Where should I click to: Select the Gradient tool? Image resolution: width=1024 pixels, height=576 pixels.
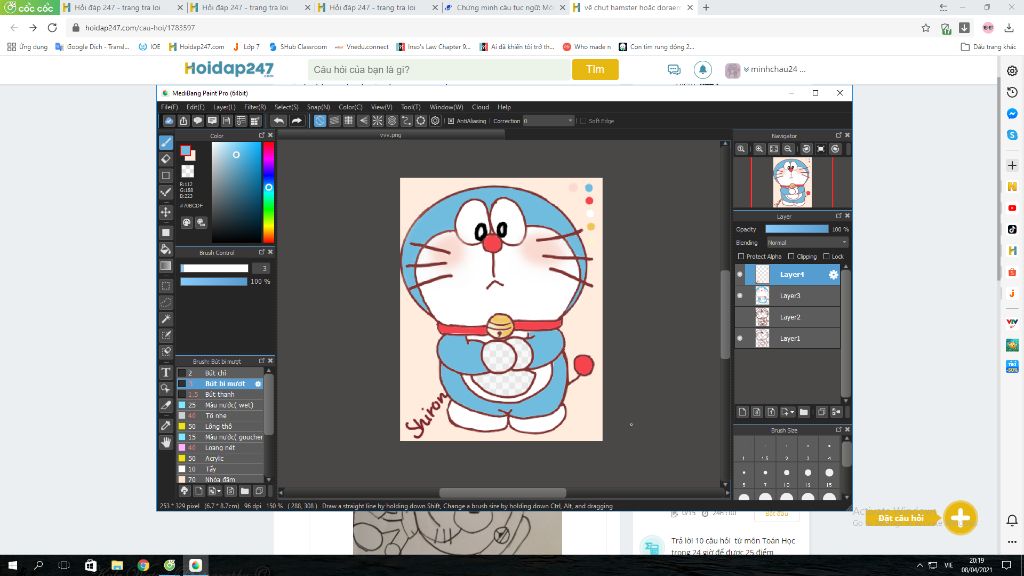[166, 266]
